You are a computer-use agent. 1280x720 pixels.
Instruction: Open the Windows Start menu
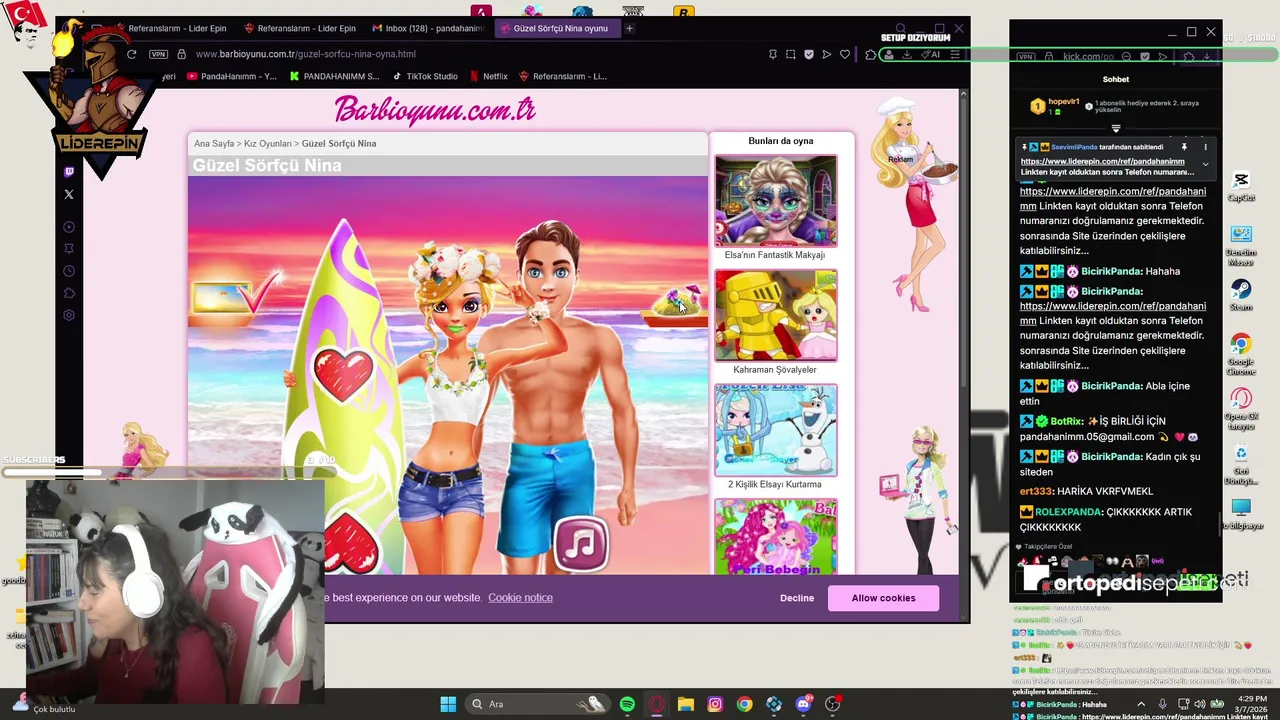click(448, 704)
